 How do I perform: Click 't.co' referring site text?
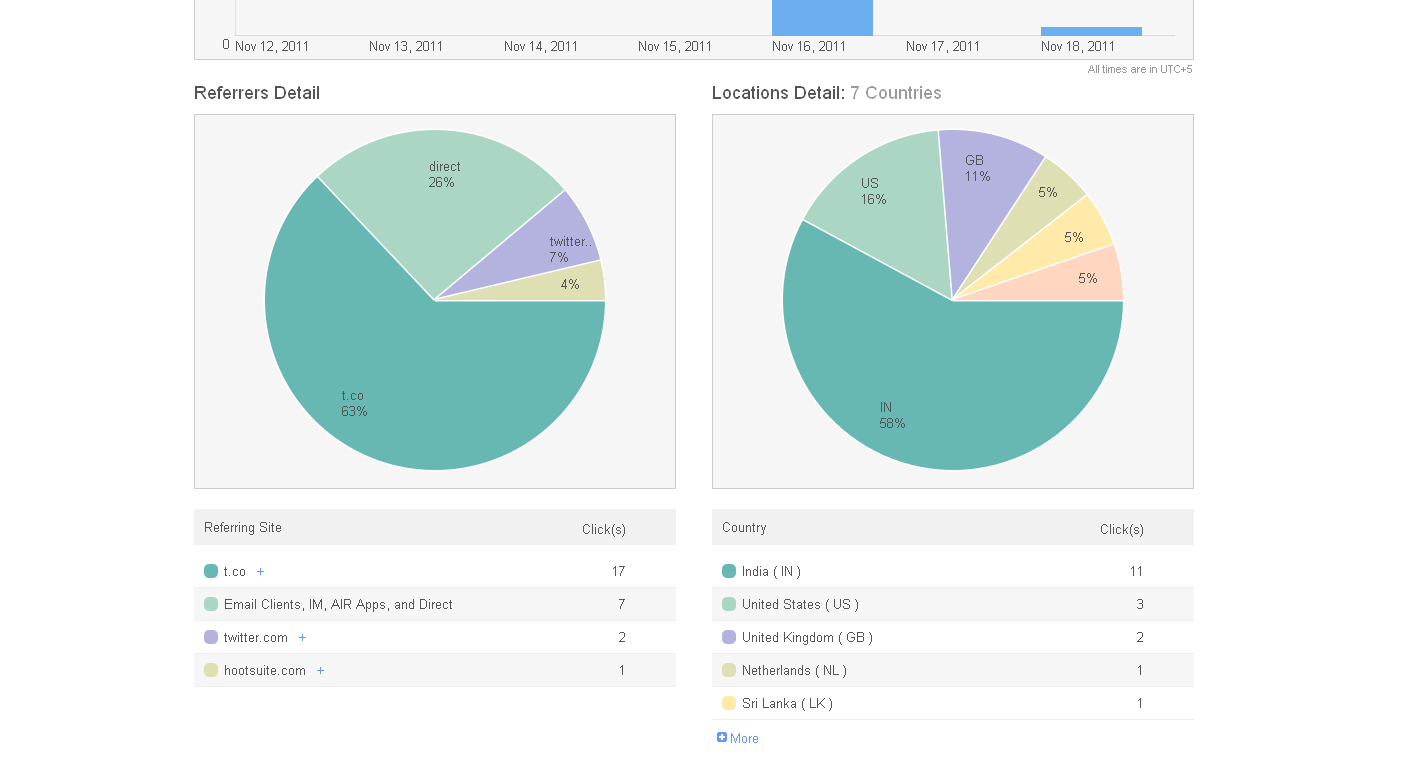point(235,572)
